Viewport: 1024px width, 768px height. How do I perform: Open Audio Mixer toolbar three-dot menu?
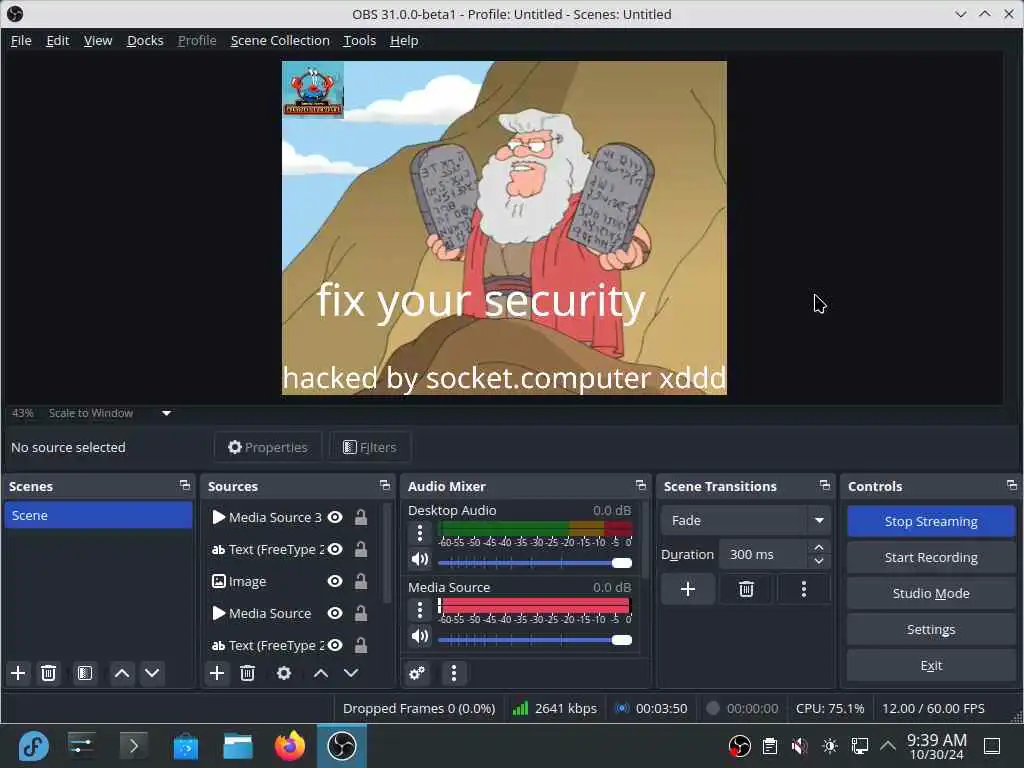[454, 673]
